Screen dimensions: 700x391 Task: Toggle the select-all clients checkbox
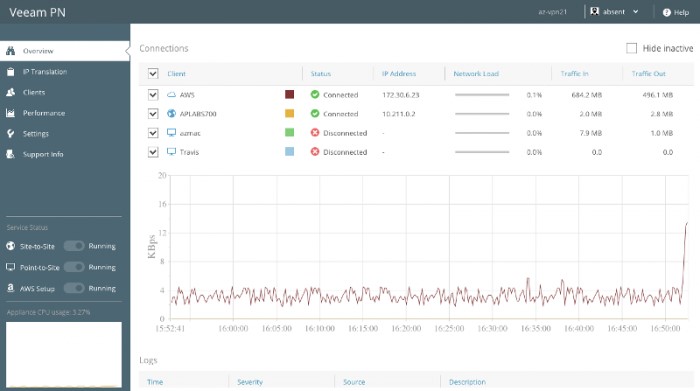(153, 74)
